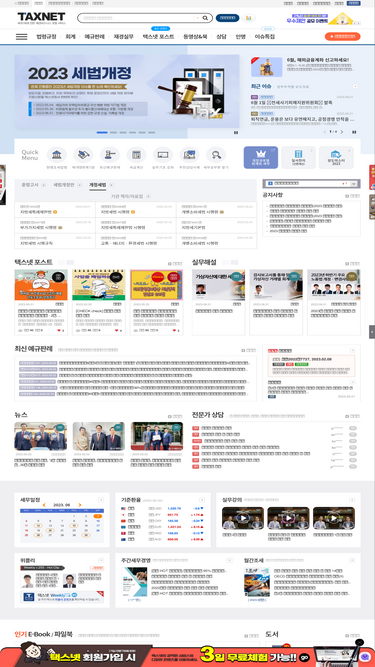Open the hamburger all-menu icon
This screenshot has width=375, height=667.
click(x=21, y=37)
